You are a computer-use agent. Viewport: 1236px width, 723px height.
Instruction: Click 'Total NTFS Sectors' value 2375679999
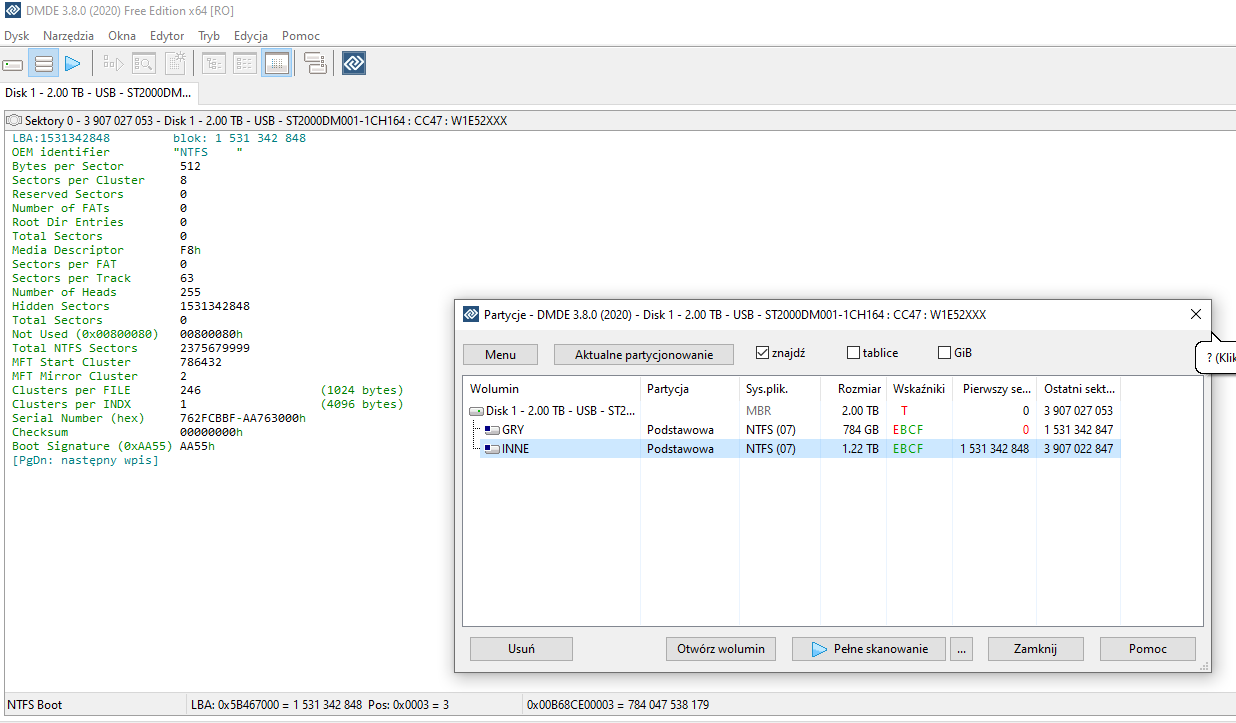(215, 348)
